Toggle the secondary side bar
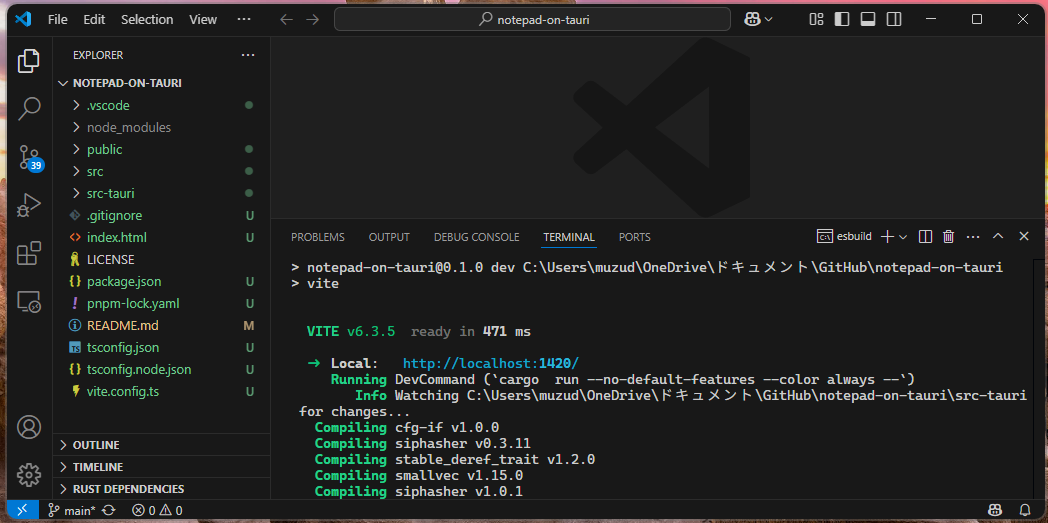This screenshot has width=1048, height=523. tap(894, 19)
